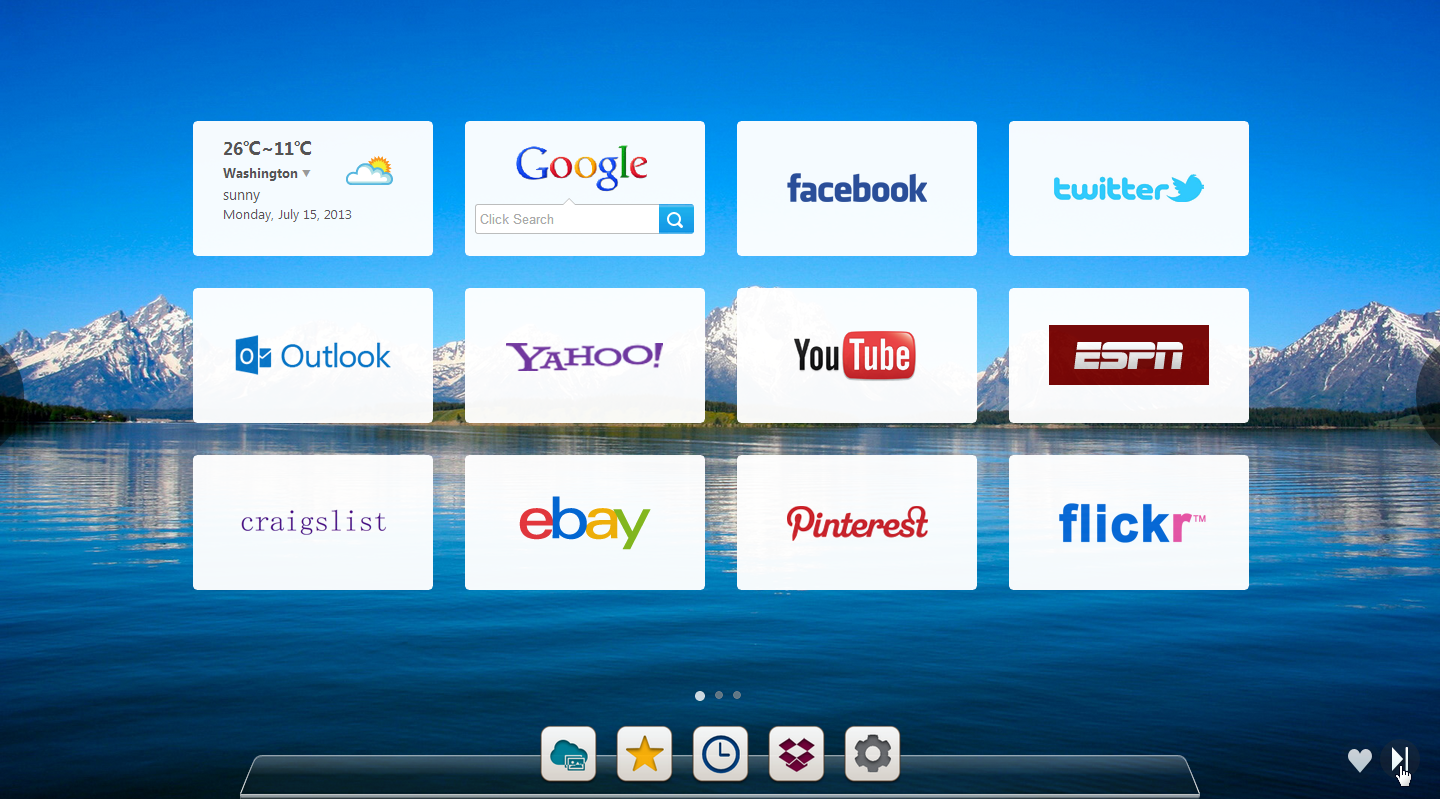Open the Yahoo! tile

[585, 355]
